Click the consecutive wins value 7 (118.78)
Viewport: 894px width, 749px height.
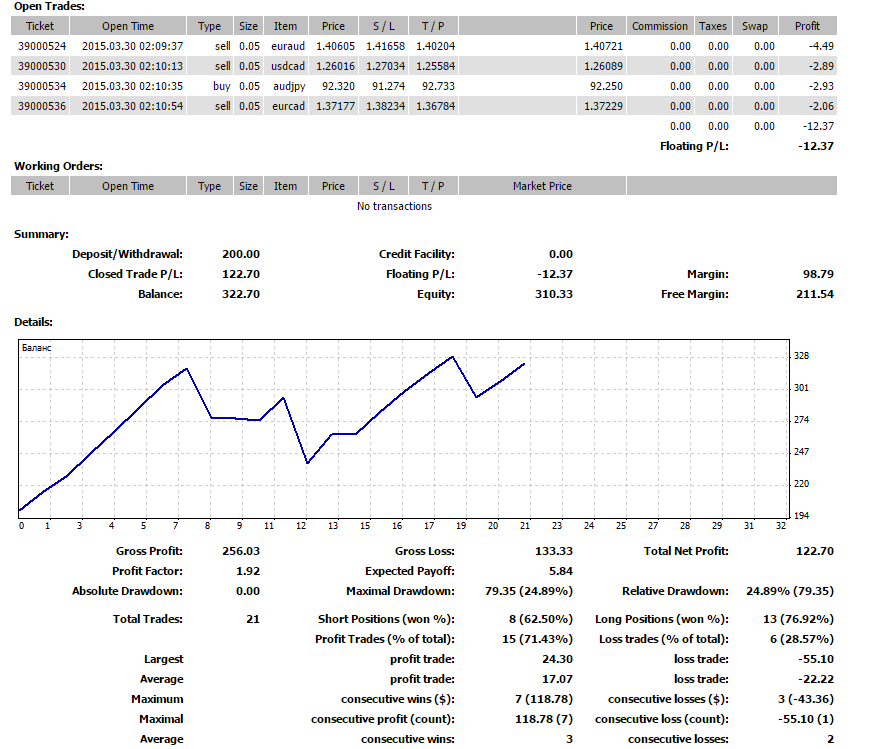point(544,699)
